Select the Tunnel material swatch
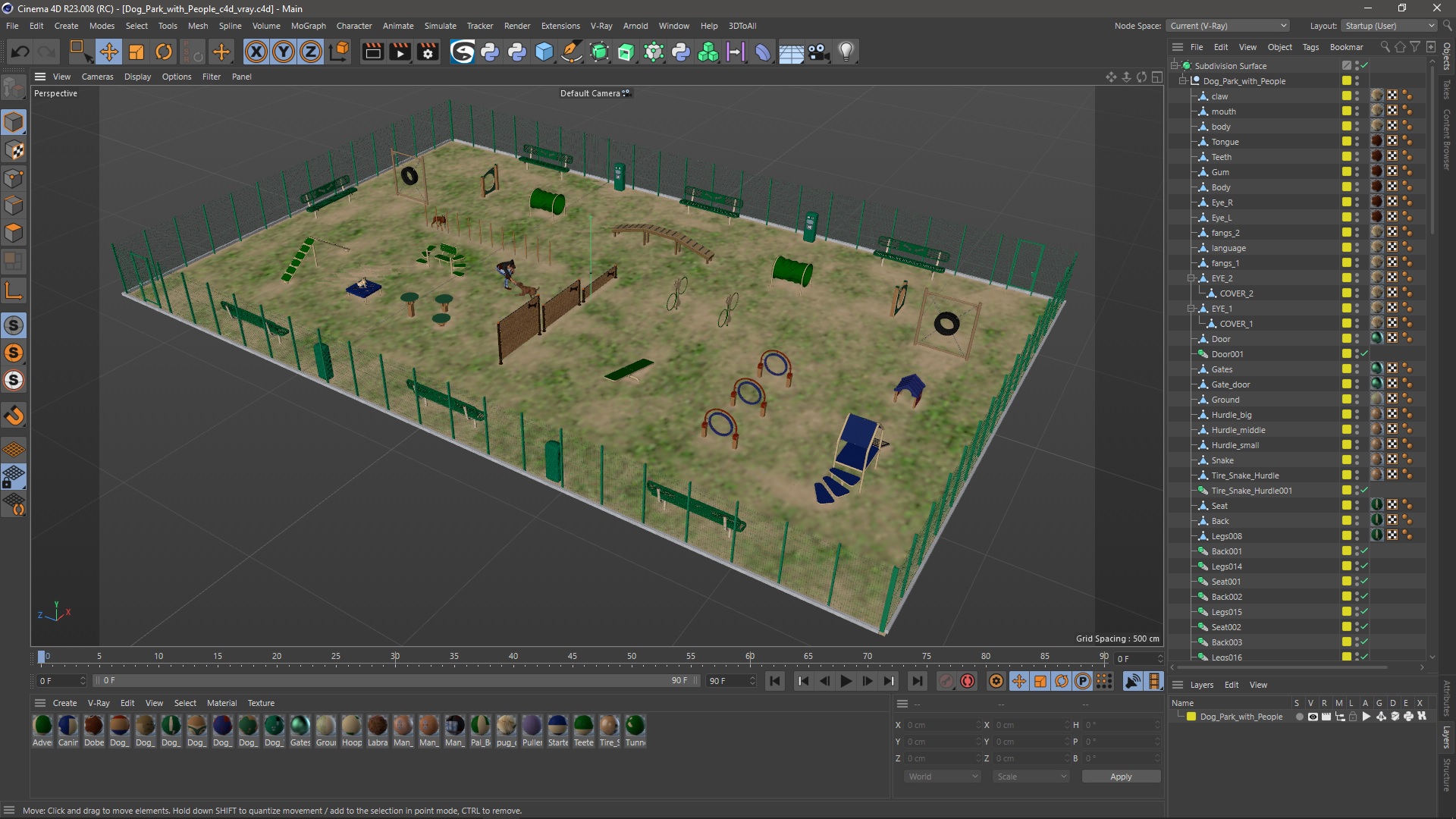 [x=635, y=731]
